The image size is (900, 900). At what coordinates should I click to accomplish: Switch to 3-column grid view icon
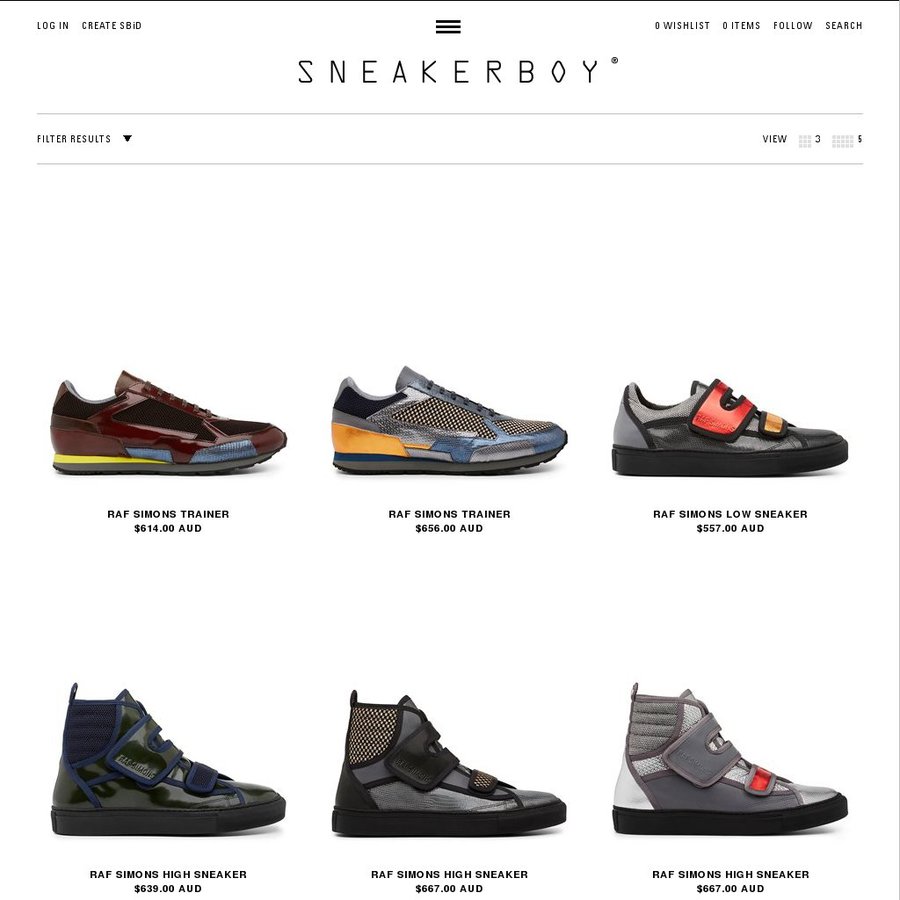tap(805, 141)
